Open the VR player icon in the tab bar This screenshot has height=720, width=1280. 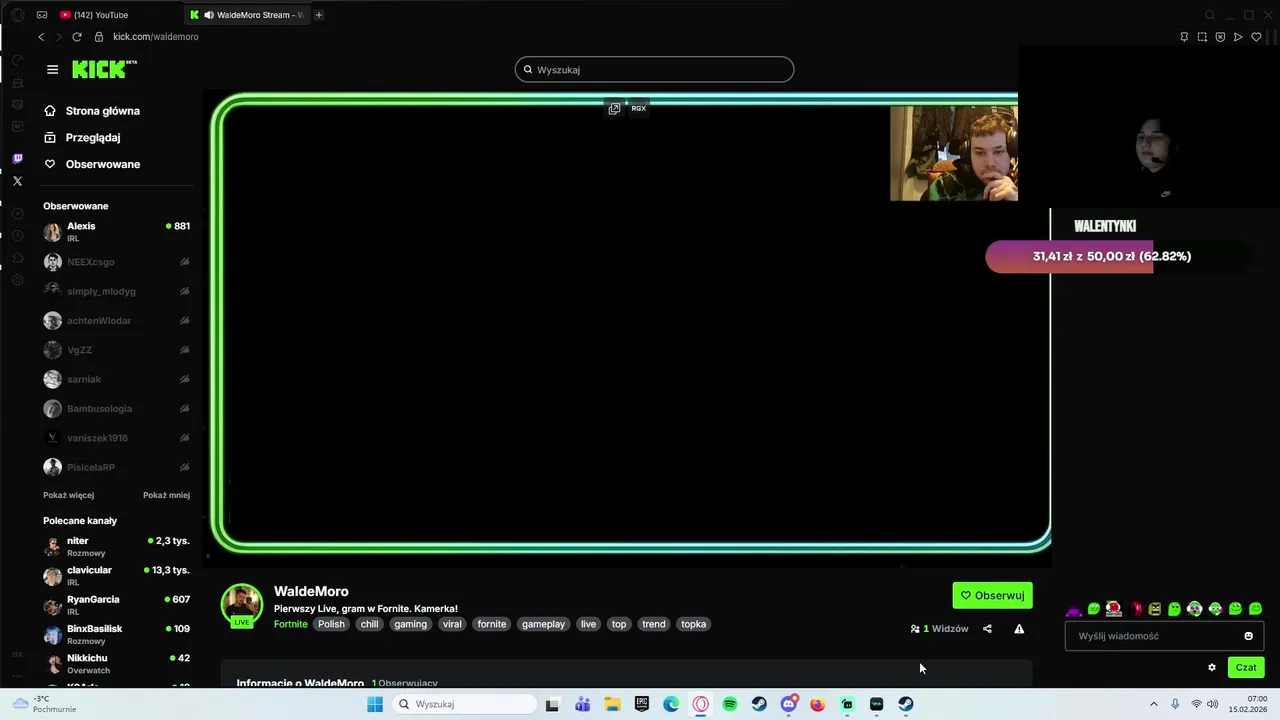click(x=42, y=15)
